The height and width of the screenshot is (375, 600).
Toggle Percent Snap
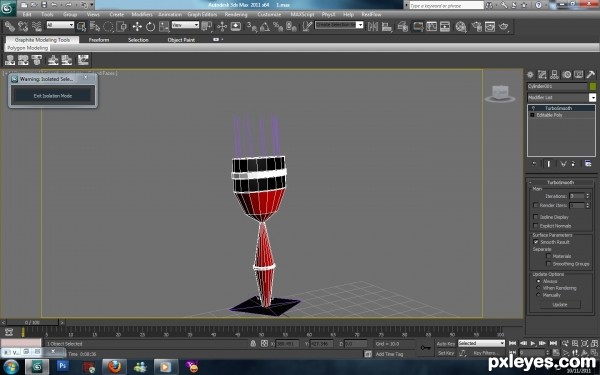point(278,26)
